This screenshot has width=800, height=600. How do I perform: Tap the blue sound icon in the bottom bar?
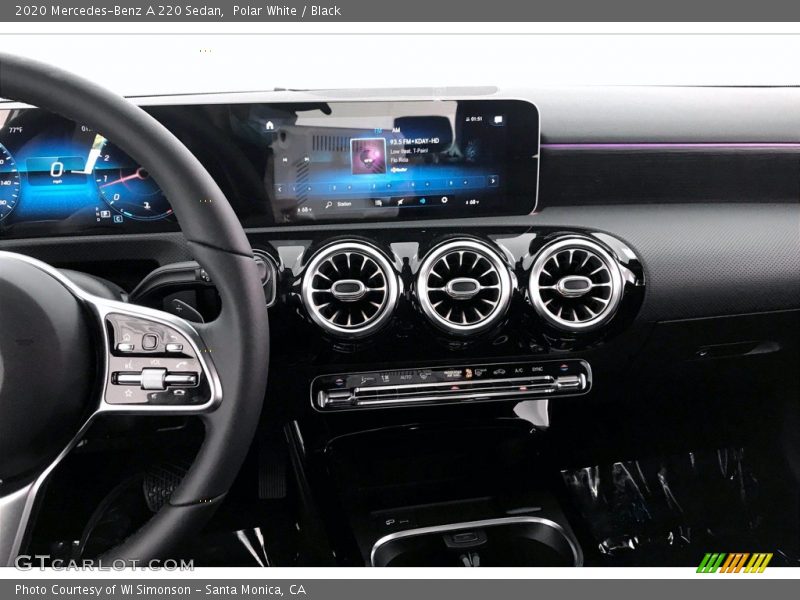pyautogui.click(x=422, y=201)
